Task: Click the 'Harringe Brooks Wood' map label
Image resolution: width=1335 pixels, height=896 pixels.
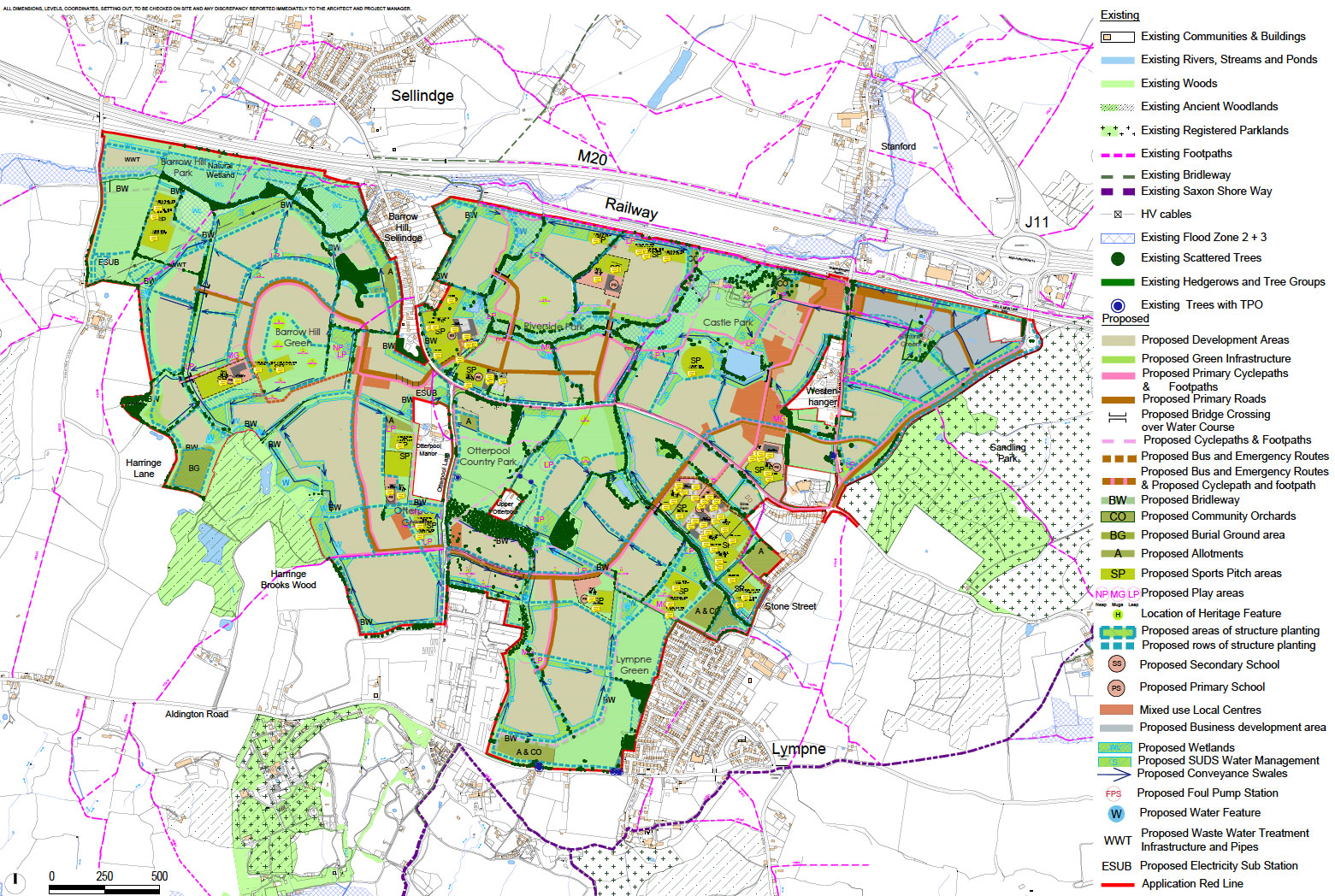Action: tap(288, 580)
